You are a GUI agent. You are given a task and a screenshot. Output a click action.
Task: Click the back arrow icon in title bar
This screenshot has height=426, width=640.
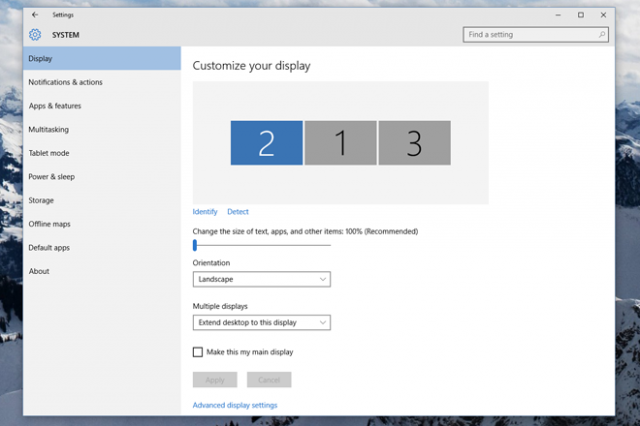pos(35,15)
